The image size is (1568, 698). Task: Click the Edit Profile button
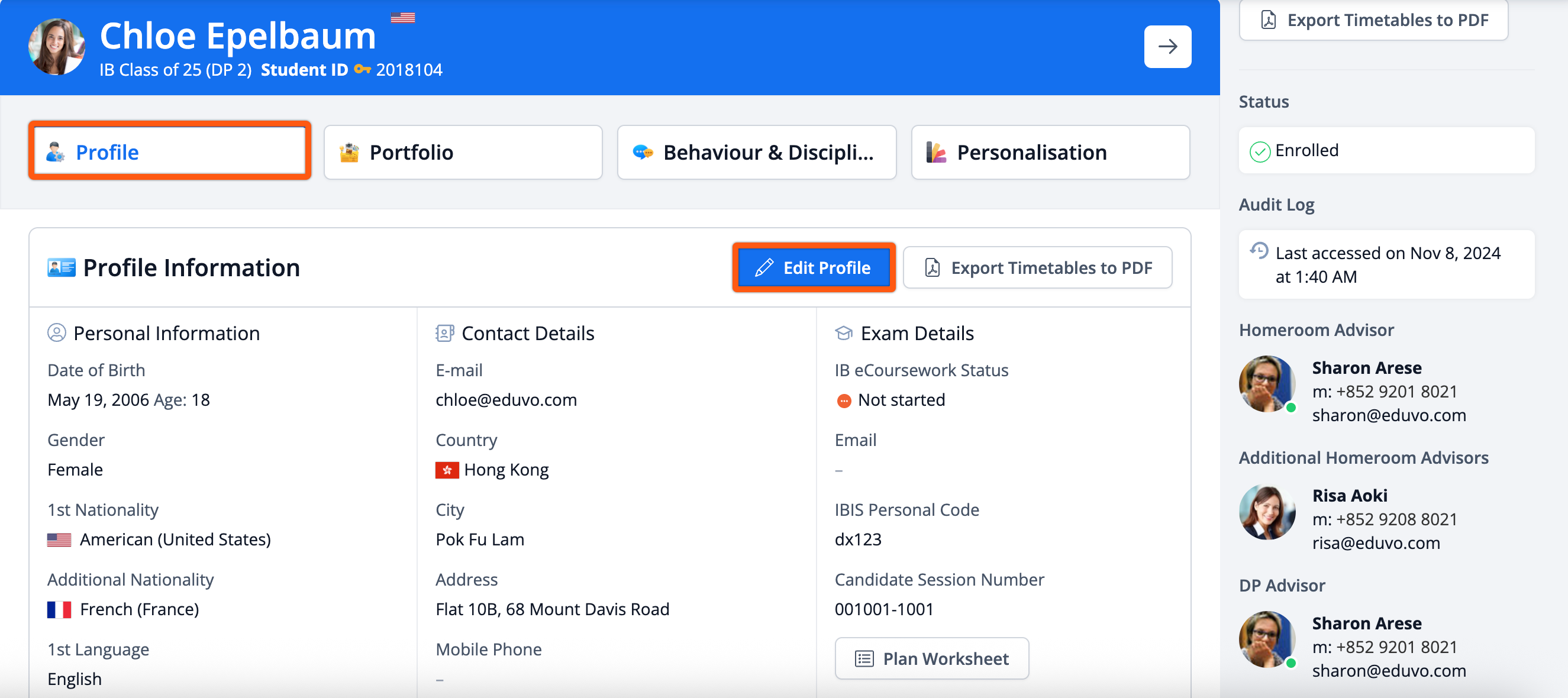(814, 267)
